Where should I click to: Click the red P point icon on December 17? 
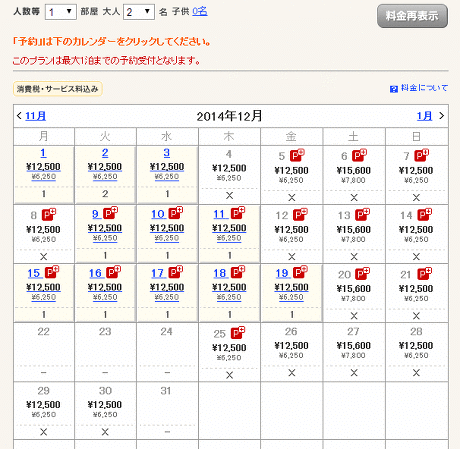pyautogui.click(x=176, y=272)
